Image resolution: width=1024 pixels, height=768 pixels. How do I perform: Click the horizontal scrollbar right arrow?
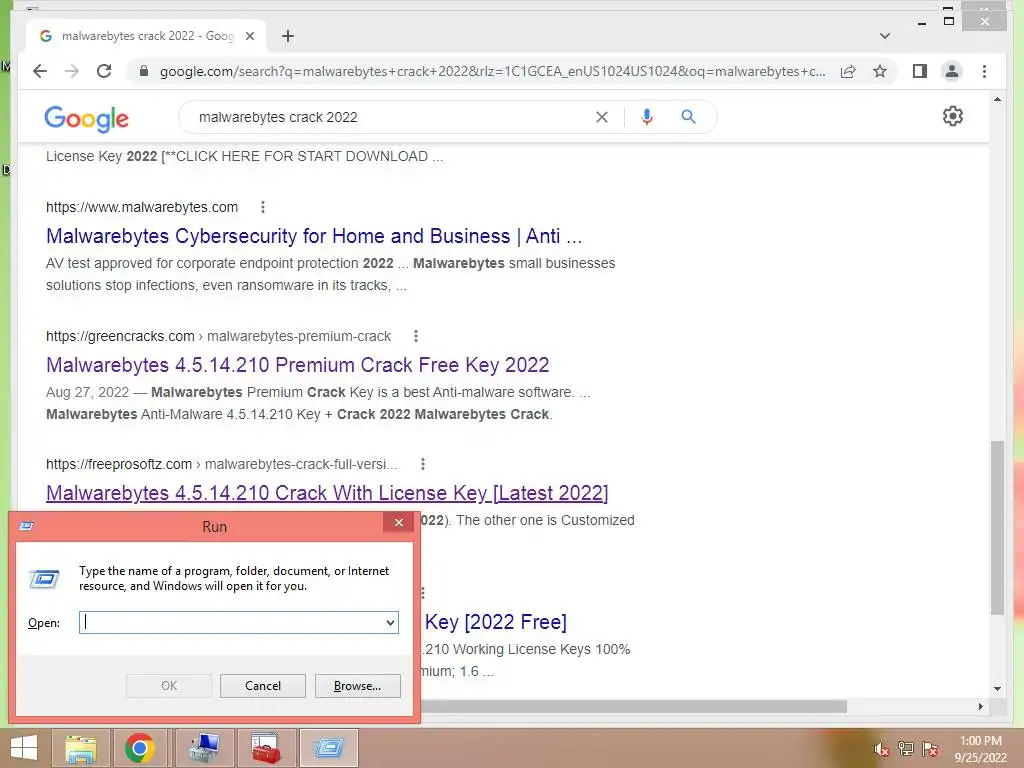click(x=980, y=707)
